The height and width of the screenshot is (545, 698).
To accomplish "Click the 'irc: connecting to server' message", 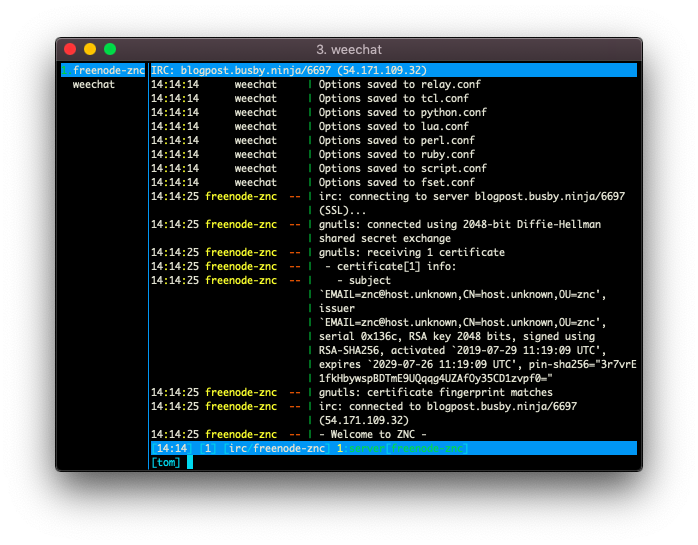I will point(472,196).
